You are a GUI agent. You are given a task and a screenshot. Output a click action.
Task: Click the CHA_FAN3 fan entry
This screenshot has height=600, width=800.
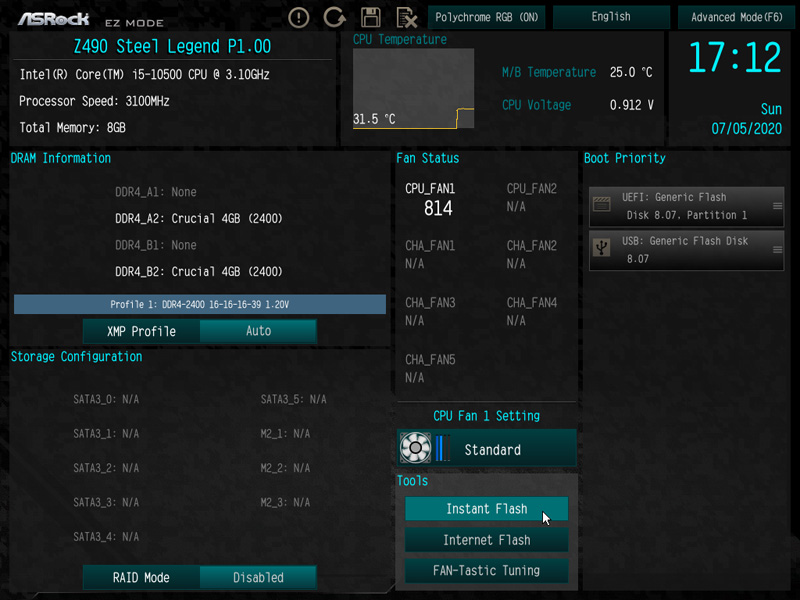click(x=430, y=312)
